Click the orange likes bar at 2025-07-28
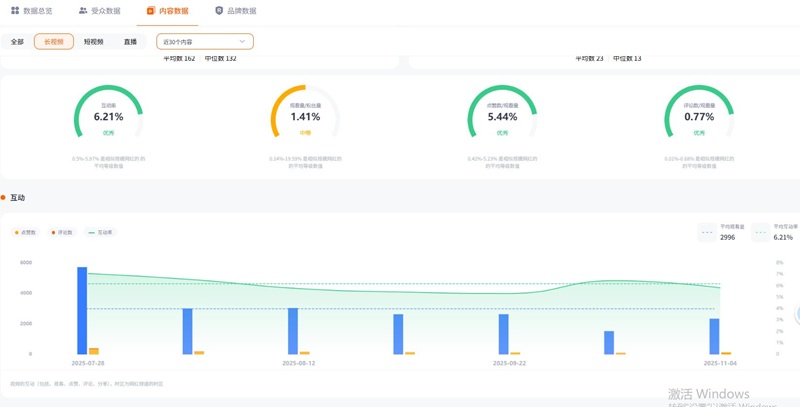The height and width of the screenshot is (407, 800). [94, 351]
